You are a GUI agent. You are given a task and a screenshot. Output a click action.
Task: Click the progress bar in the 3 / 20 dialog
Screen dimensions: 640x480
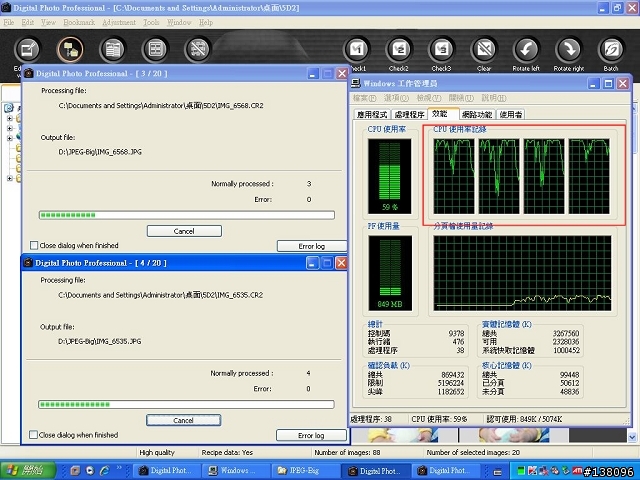187,215
